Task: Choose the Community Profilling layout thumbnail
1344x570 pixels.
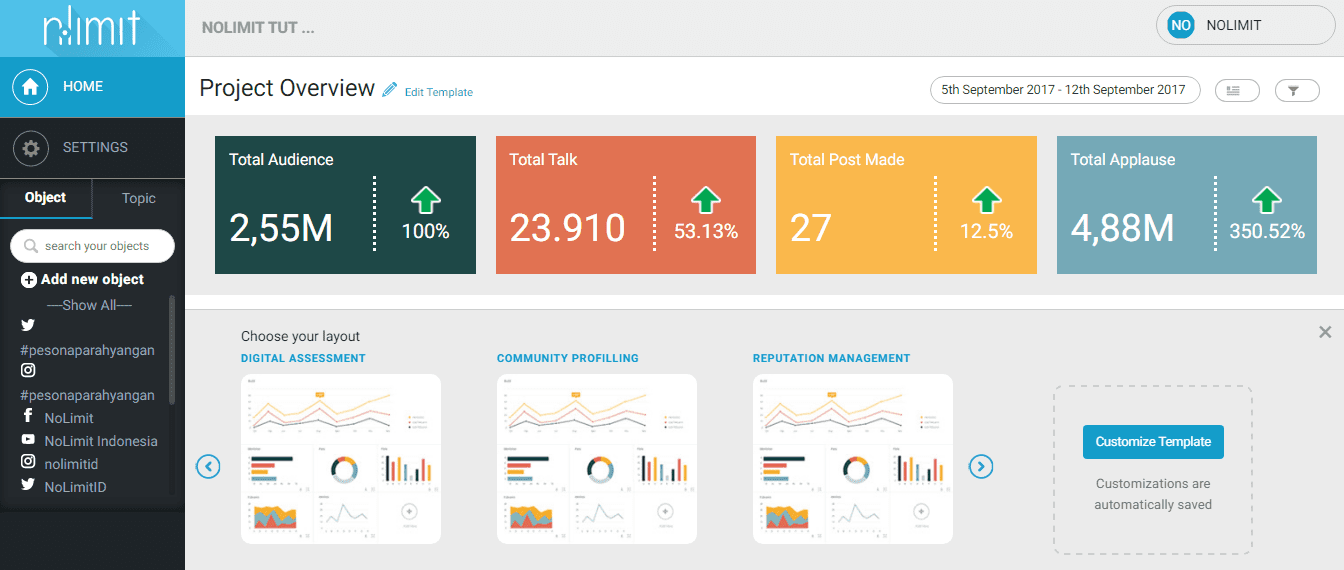Action: coord(597,459)
